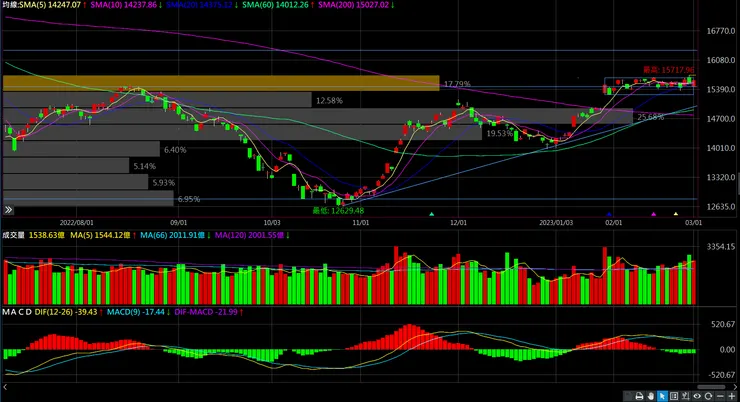Click the cyan triangle date marker
Screen dimensions: 740x402
(x=431, y=214)
